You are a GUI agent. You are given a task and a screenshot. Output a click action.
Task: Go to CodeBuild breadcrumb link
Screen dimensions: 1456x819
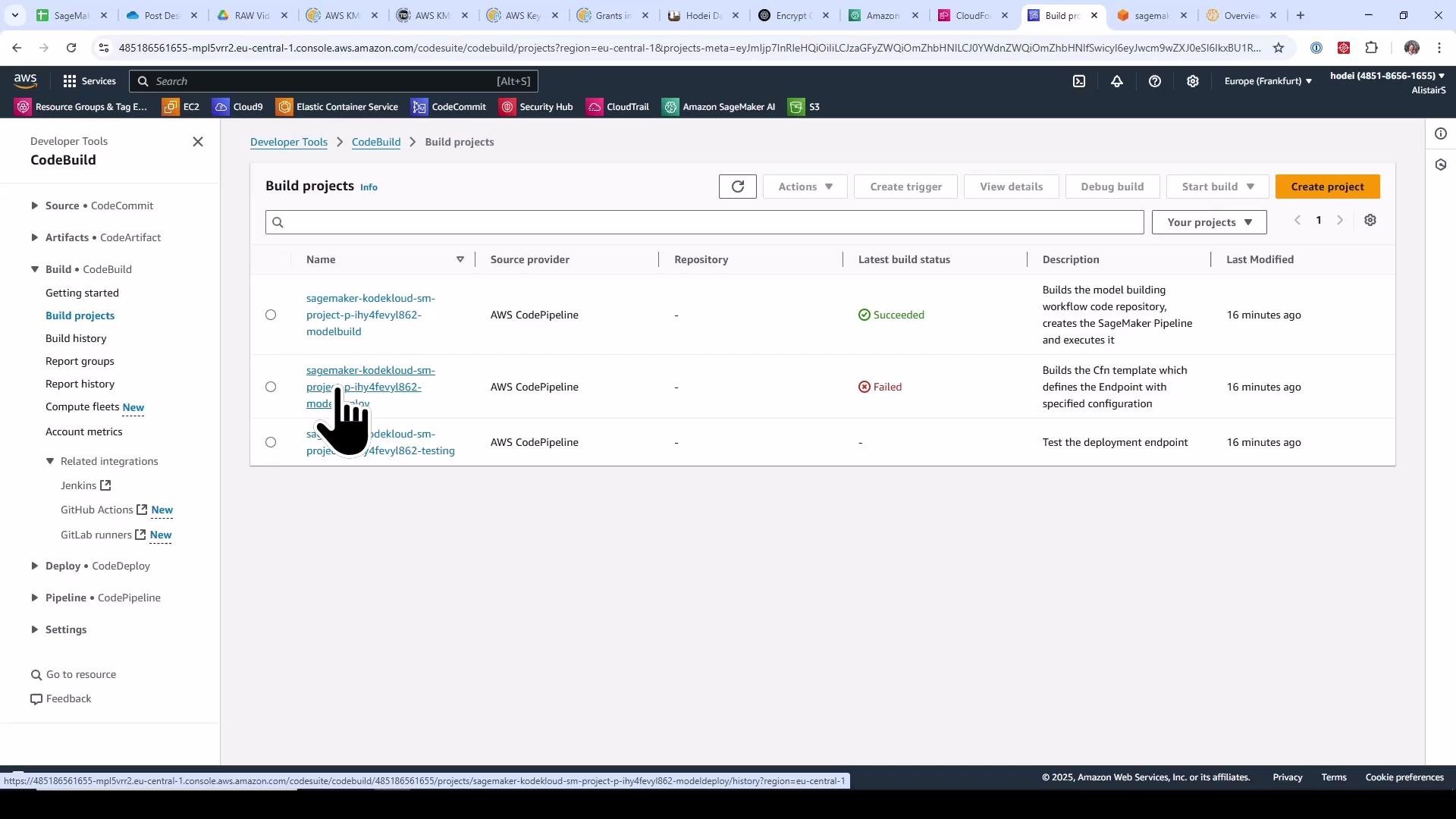pyautogui.click(x=376, y=142)
